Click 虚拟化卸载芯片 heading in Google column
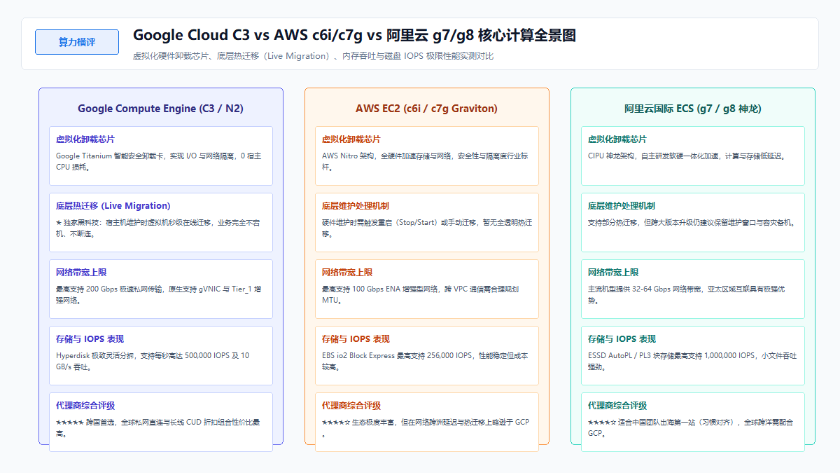 (x=85, y=139)
